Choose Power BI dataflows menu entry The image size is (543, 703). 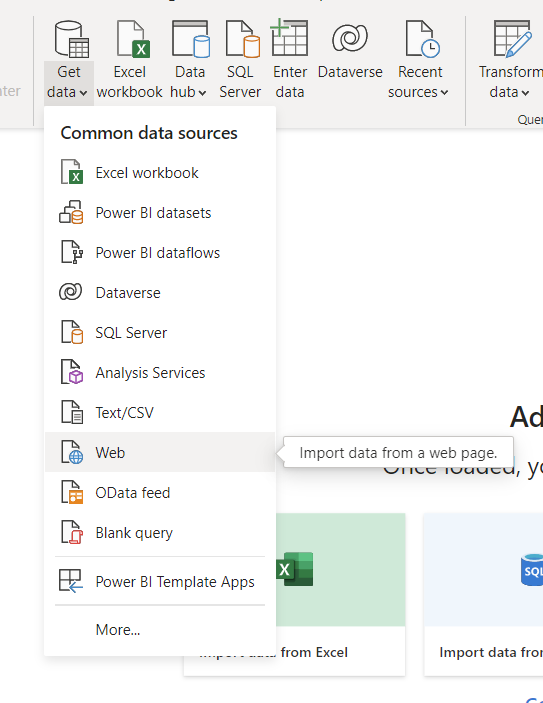coord(160,252)
